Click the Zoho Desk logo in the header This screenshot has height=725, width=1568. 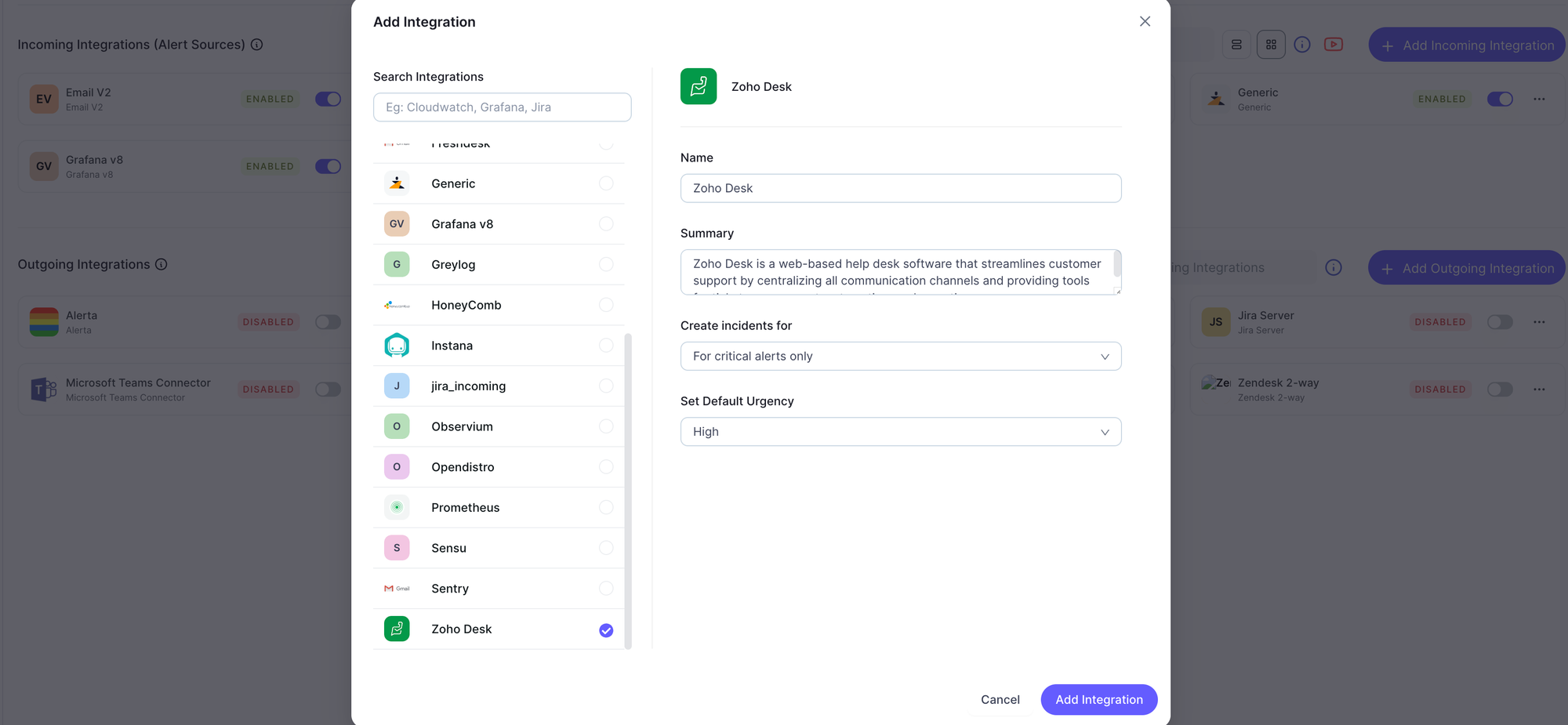pos(699,86)
